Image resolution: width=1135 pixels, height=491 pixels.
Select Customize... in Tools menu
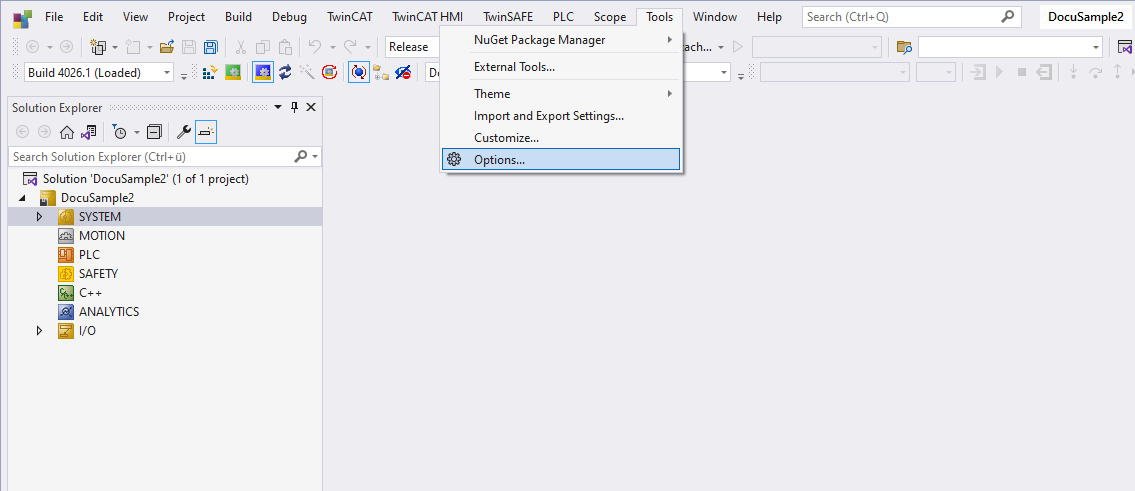(x=561, y=137)
